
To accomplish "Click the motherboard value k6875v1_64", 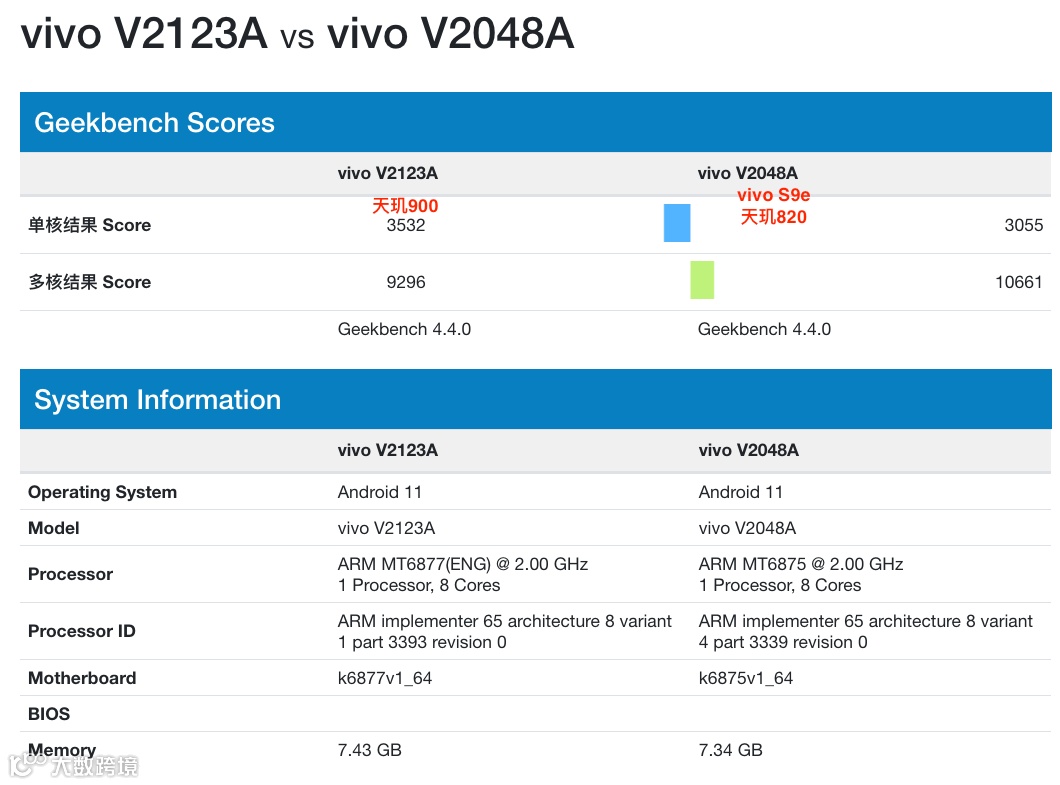I will point(746,678).
